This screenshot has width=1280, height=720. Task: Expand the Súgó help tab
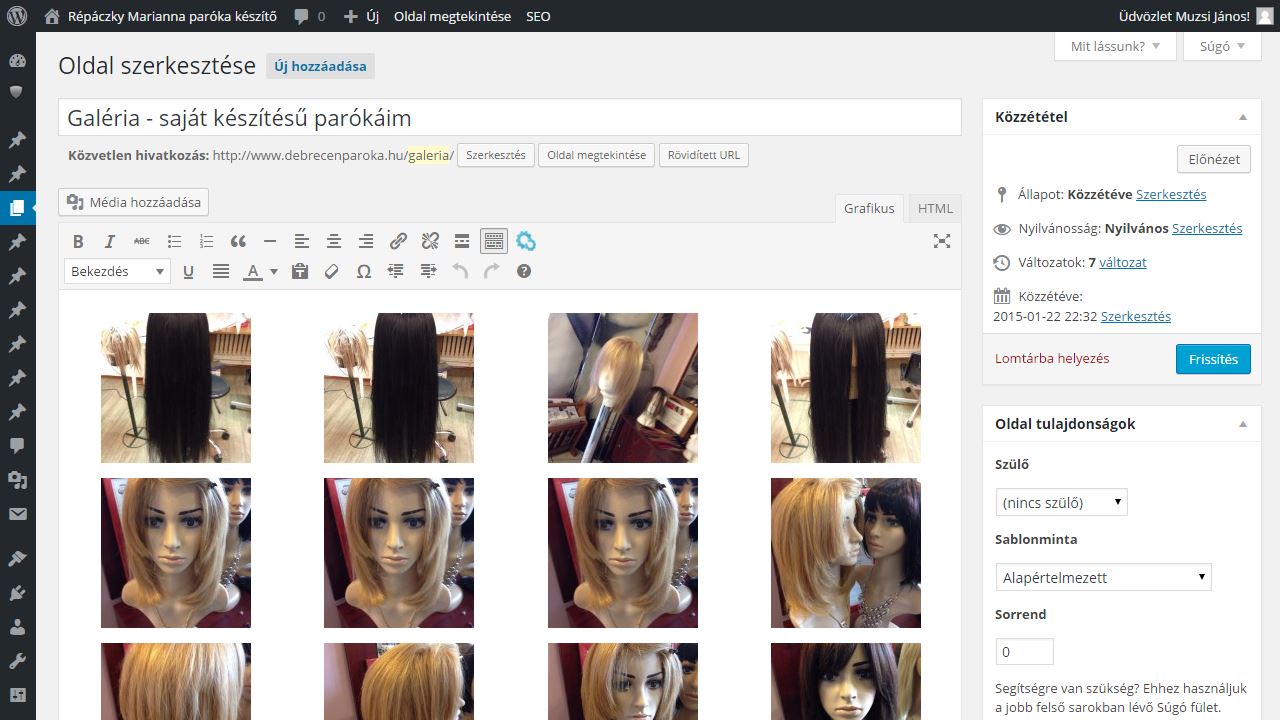pos(1222,46)
